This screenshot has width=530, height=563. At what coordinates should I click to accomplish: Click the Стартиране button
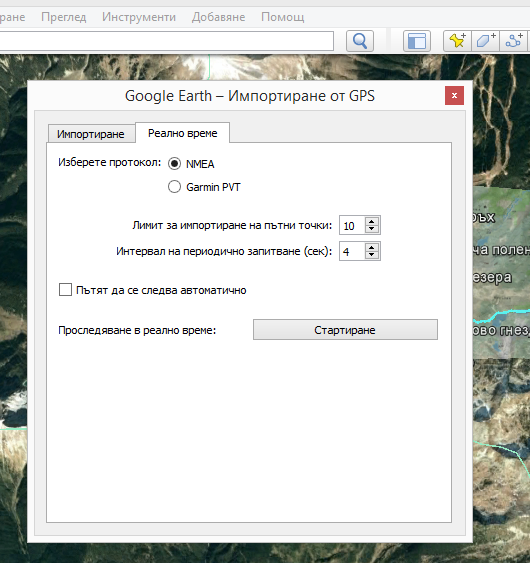[345, 330]
